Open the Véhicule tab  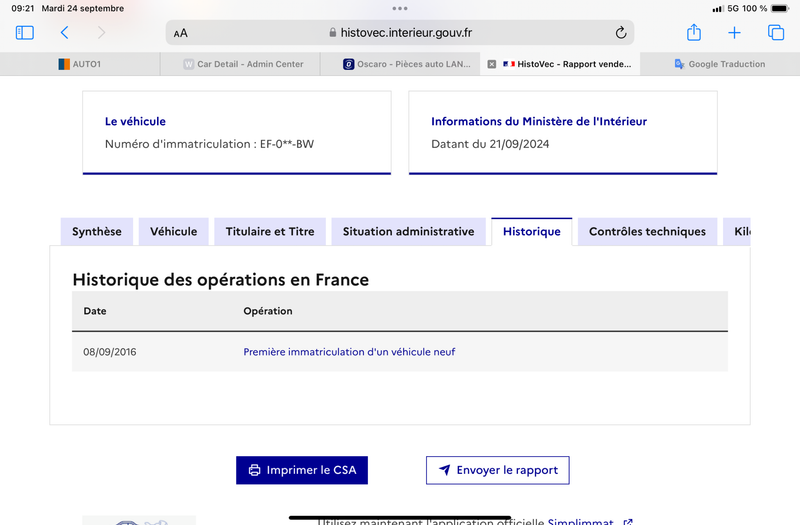[x=173, y=232]
